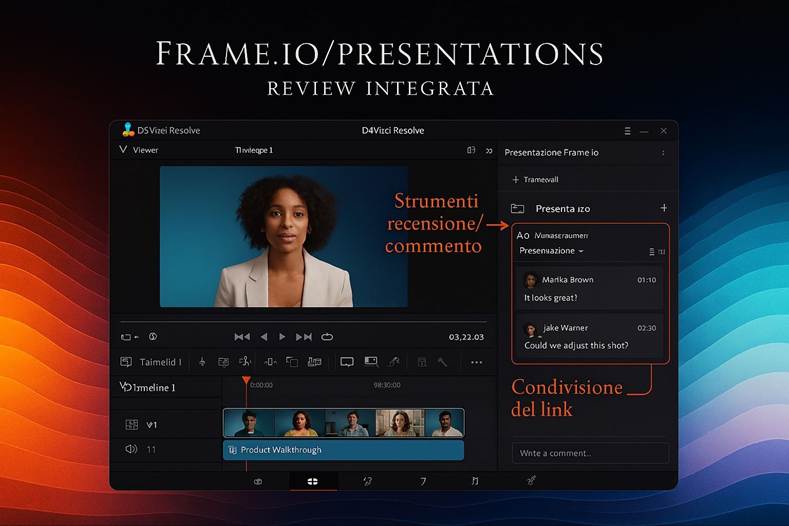Click the dual viewer layout icon

471,150
